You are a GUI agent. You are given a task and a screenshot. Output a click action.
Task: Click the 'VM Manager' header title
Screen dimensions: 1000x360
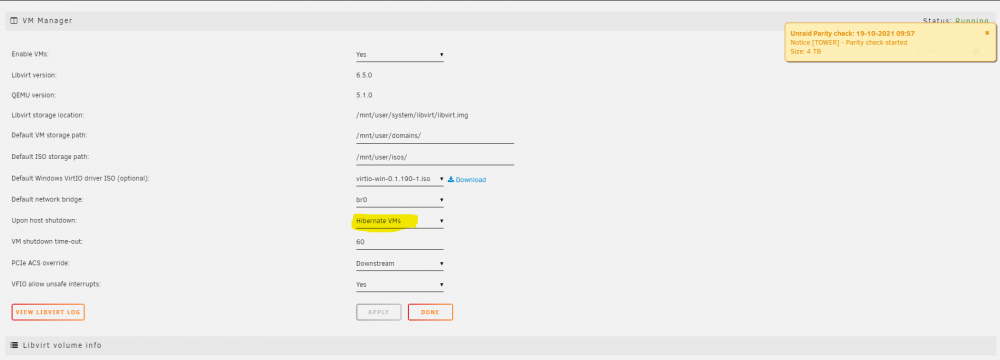pos(47,20)
